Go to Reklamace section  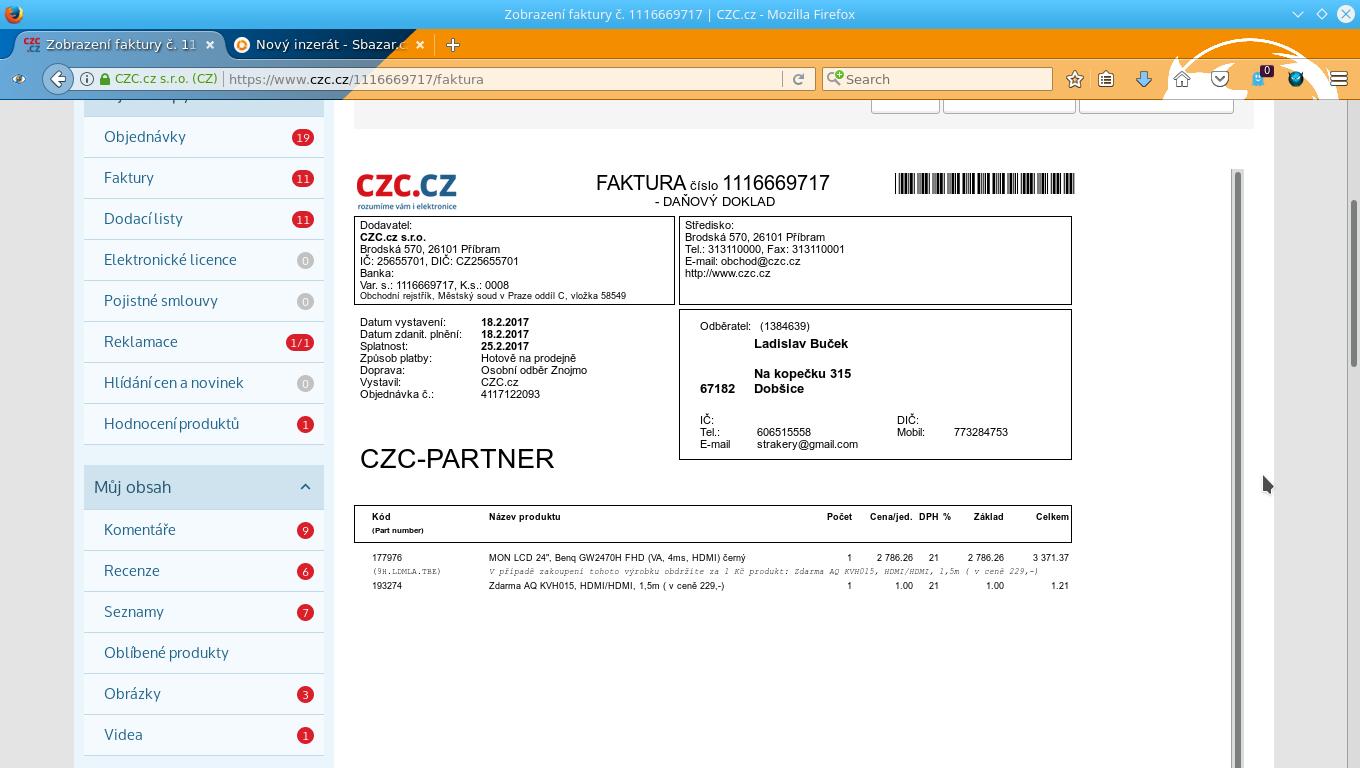coord(141,342)
